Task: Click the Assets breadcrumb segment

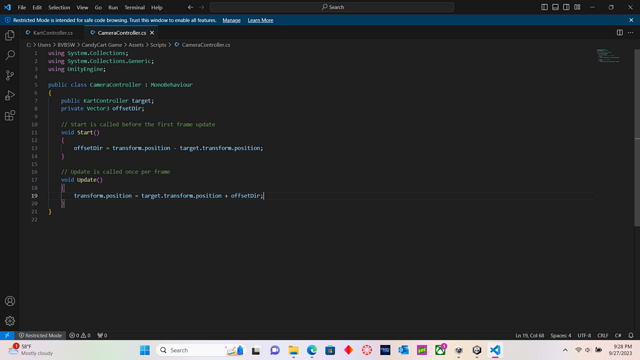Action: pyautogui.click(x=136, y=45)
